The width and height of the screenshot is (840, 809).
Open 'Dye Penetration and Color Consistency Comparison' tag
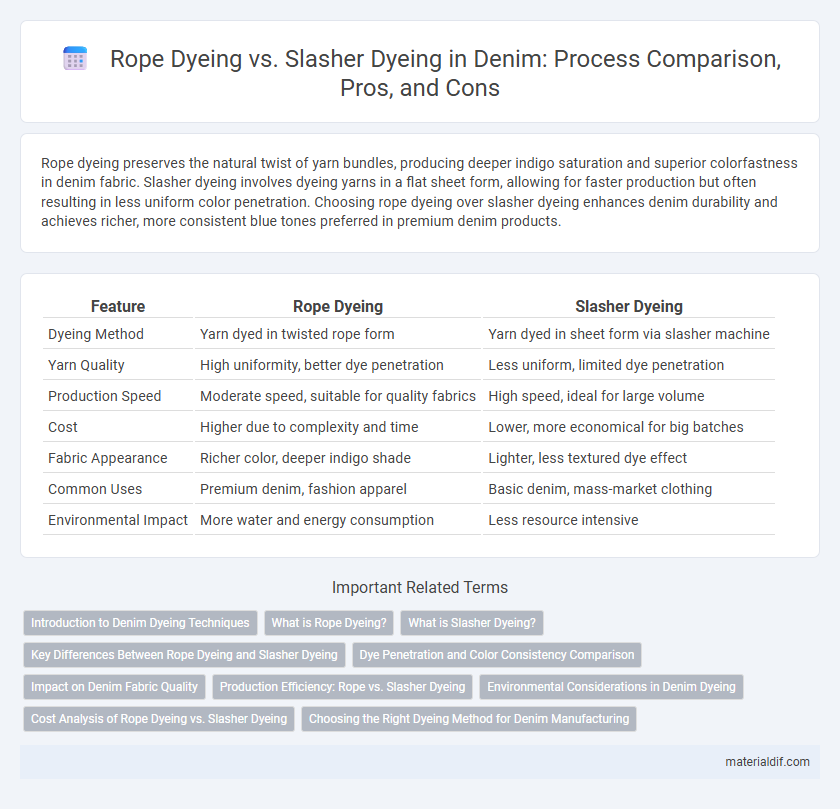coord(497,655)
